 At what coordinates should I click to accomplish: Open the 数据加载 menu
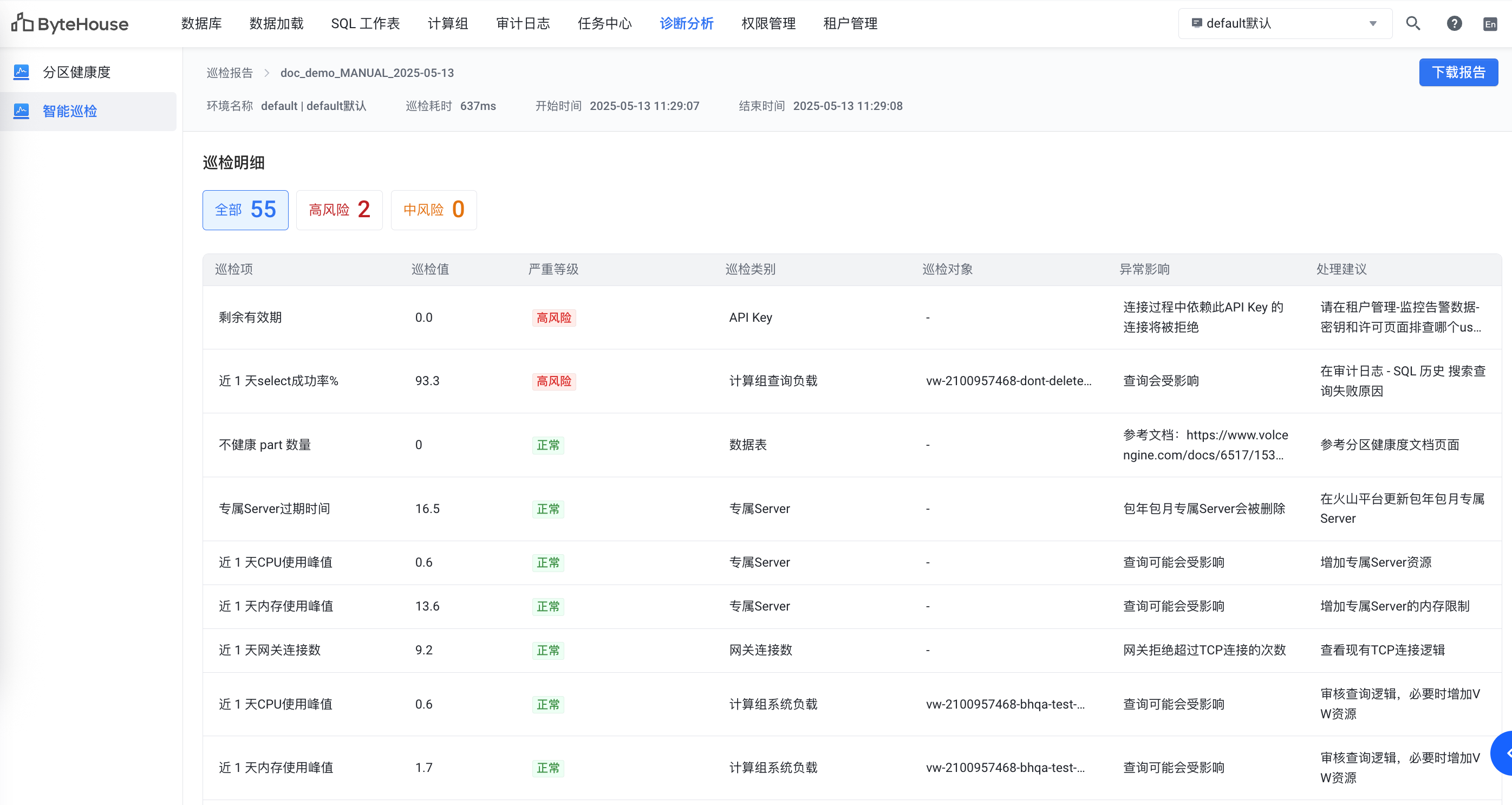pyautogui.click(x=276, y=23)
